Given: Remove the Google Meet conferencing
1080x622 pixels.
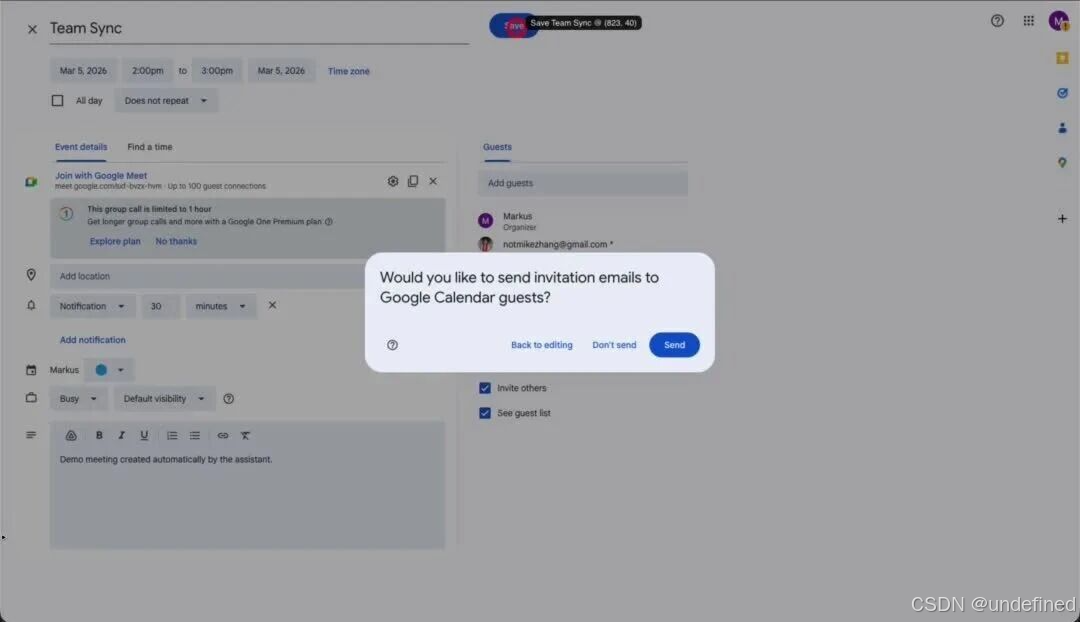Looking at the screenshot, I should point(433,181).
